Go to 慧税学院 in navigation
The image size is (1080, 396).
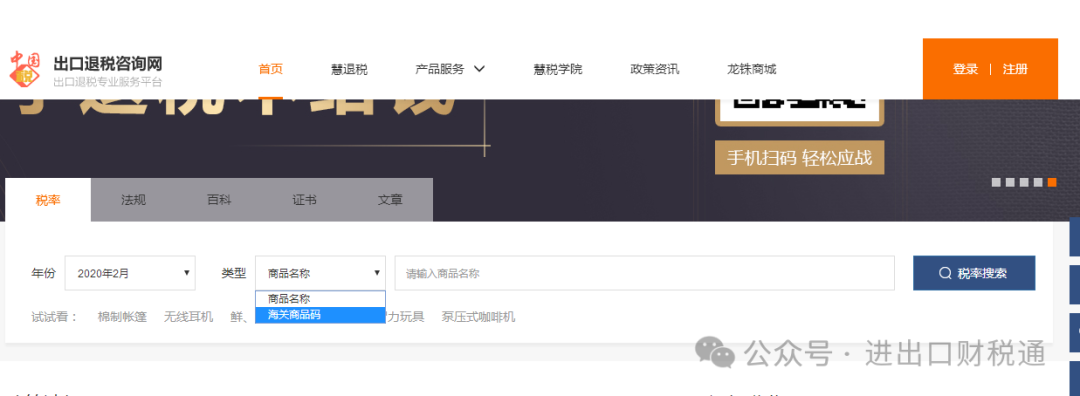558,70
